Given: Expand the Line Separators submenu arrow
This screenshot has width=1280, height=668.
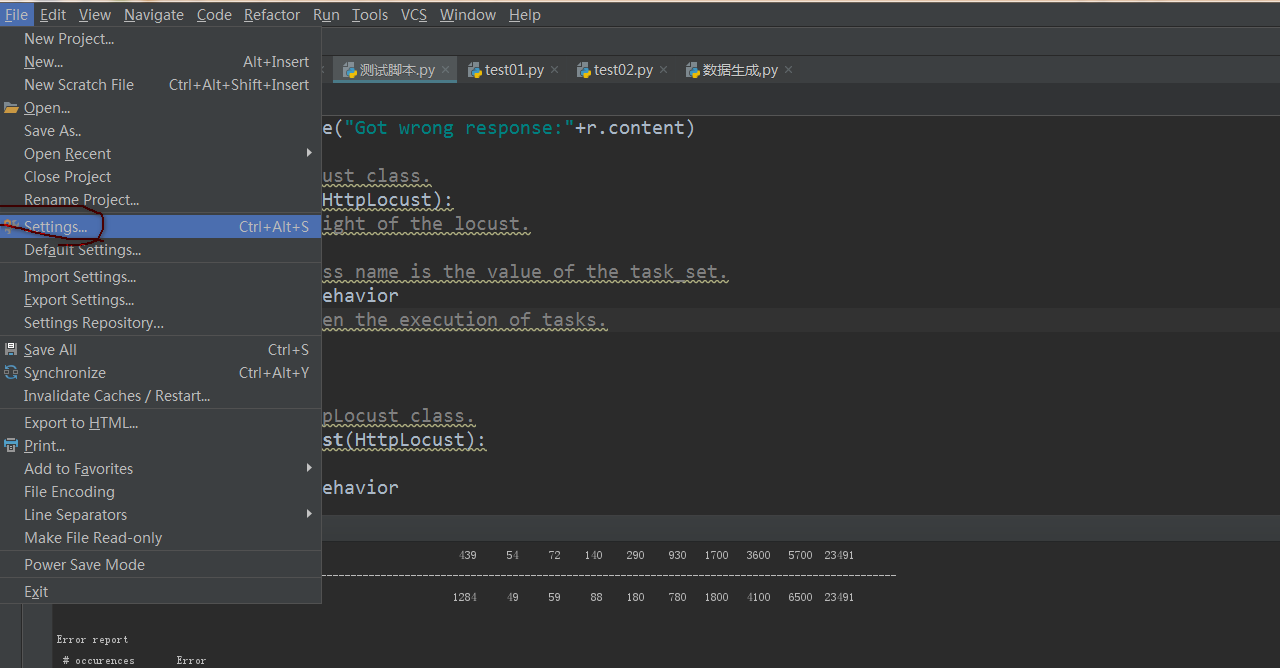Looking at the screenshot, I should (x=309, y=514).
